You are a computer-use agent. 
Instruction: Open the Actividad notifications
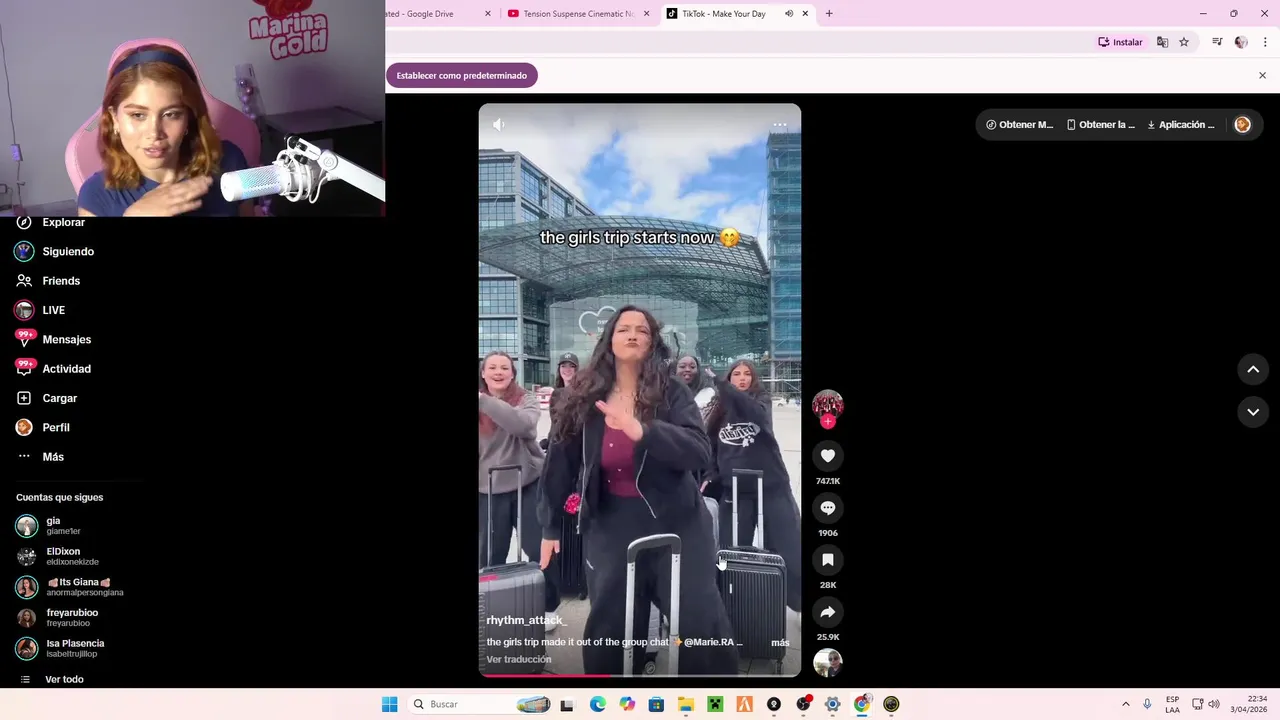pos(54,369)
